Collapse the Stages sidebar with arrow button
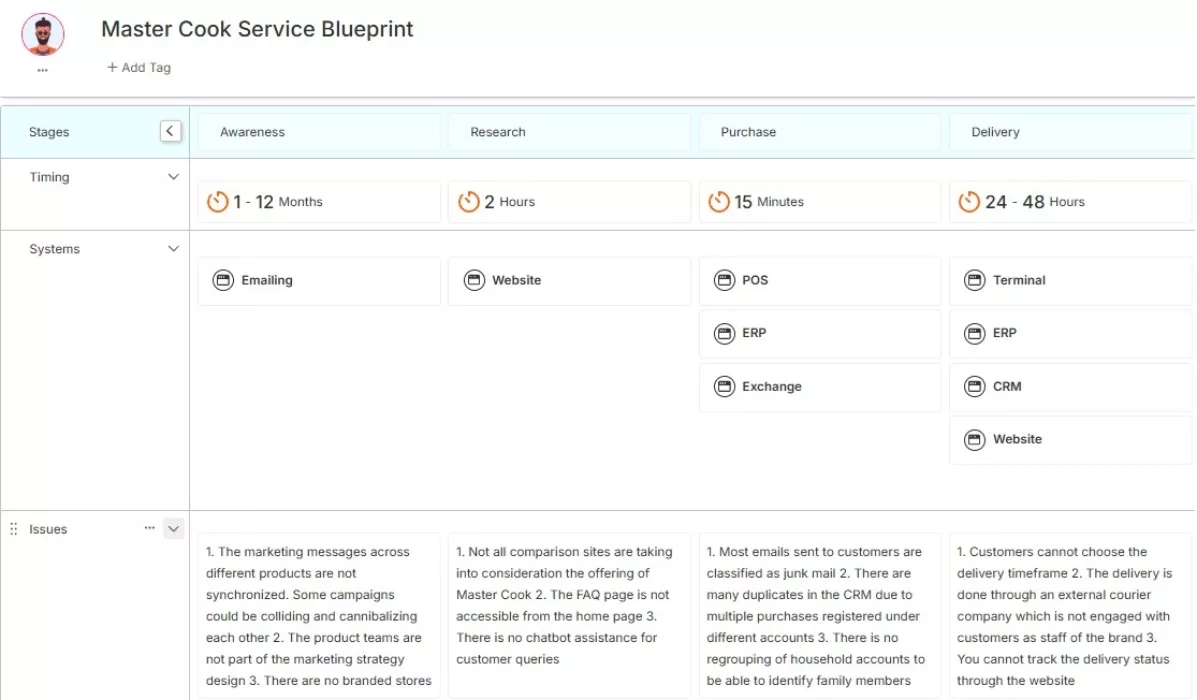1197x700 pixels. tap(170, 130)
